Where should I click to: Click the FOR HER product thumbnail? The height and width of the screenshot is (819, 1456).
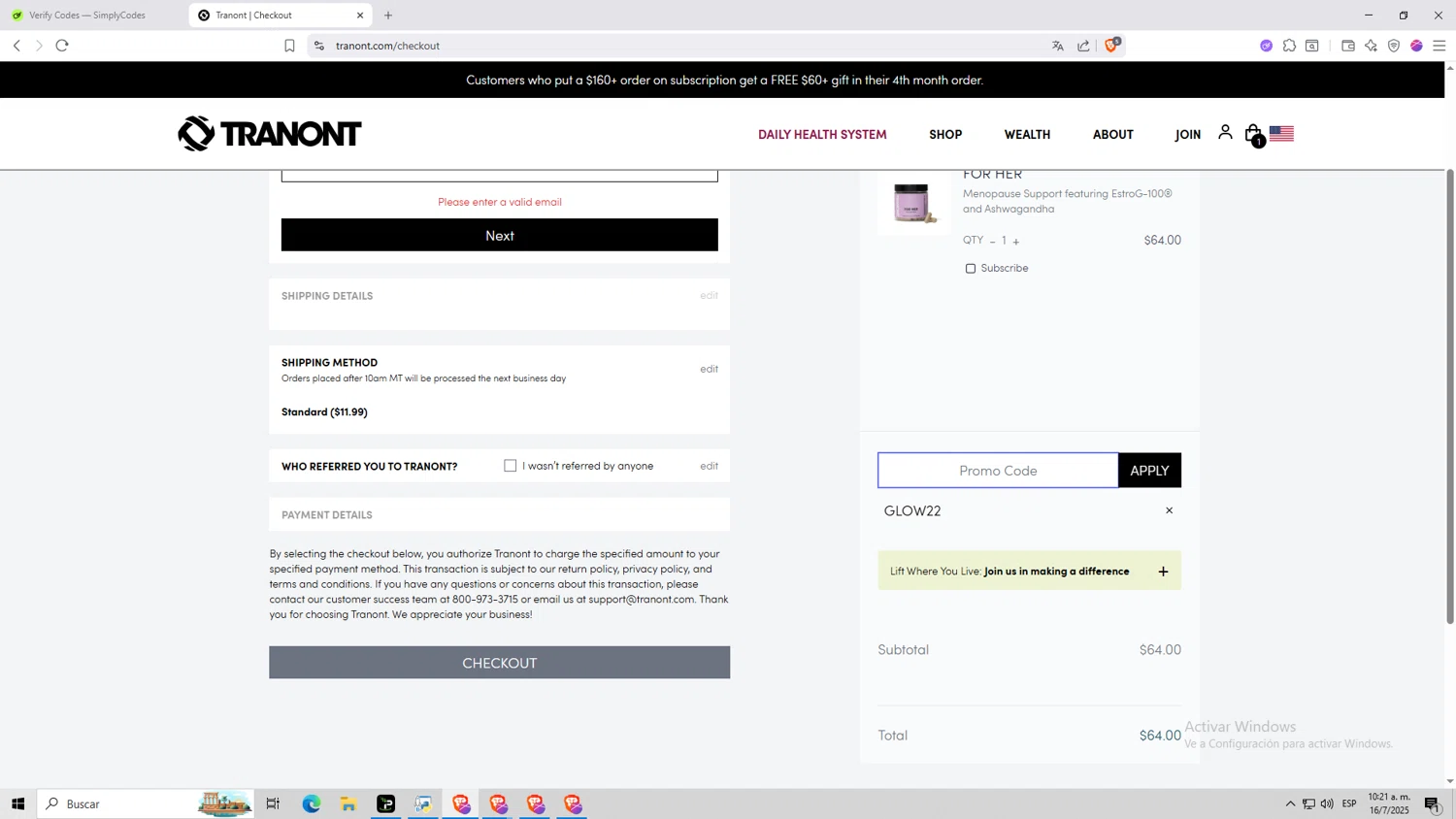(913, 202)
